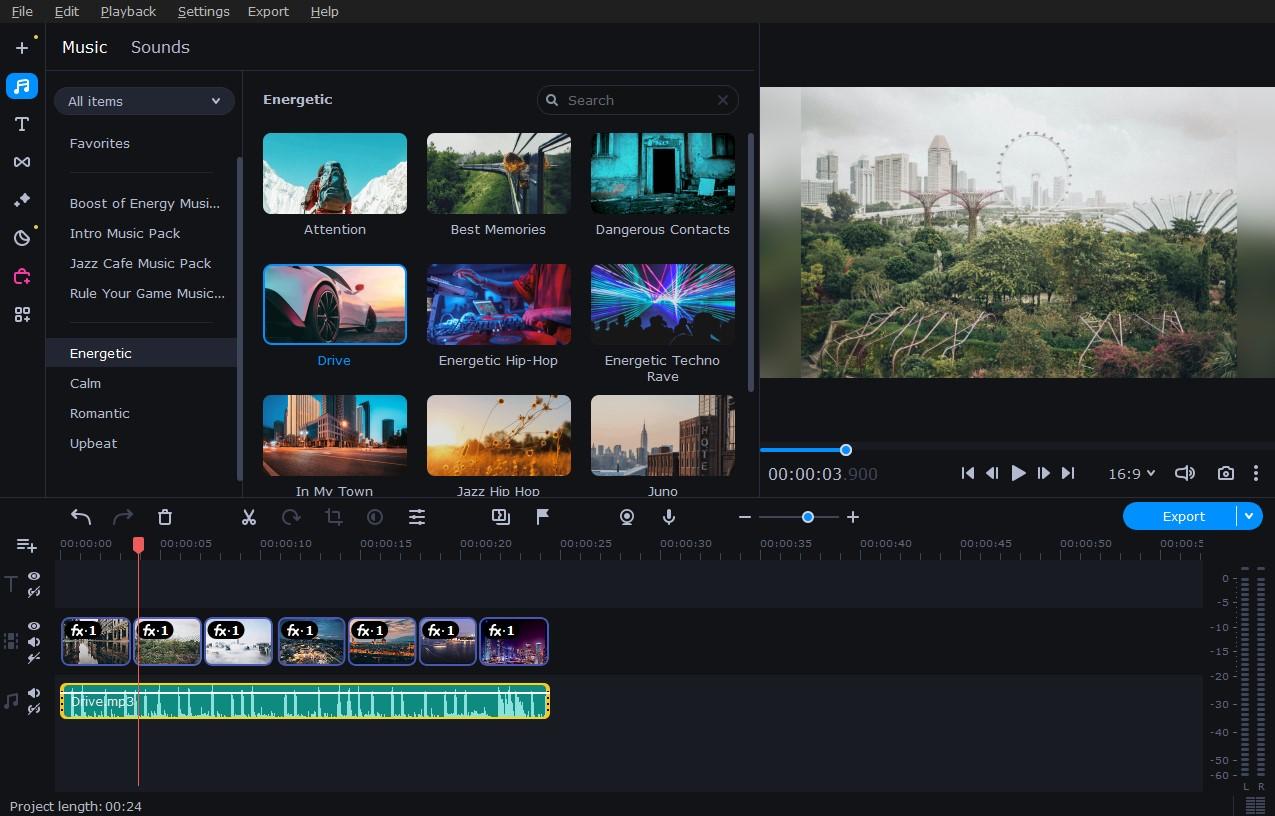1275x816 pixels.
Task: Add a marker with flag icon
Action: (543, 517)
